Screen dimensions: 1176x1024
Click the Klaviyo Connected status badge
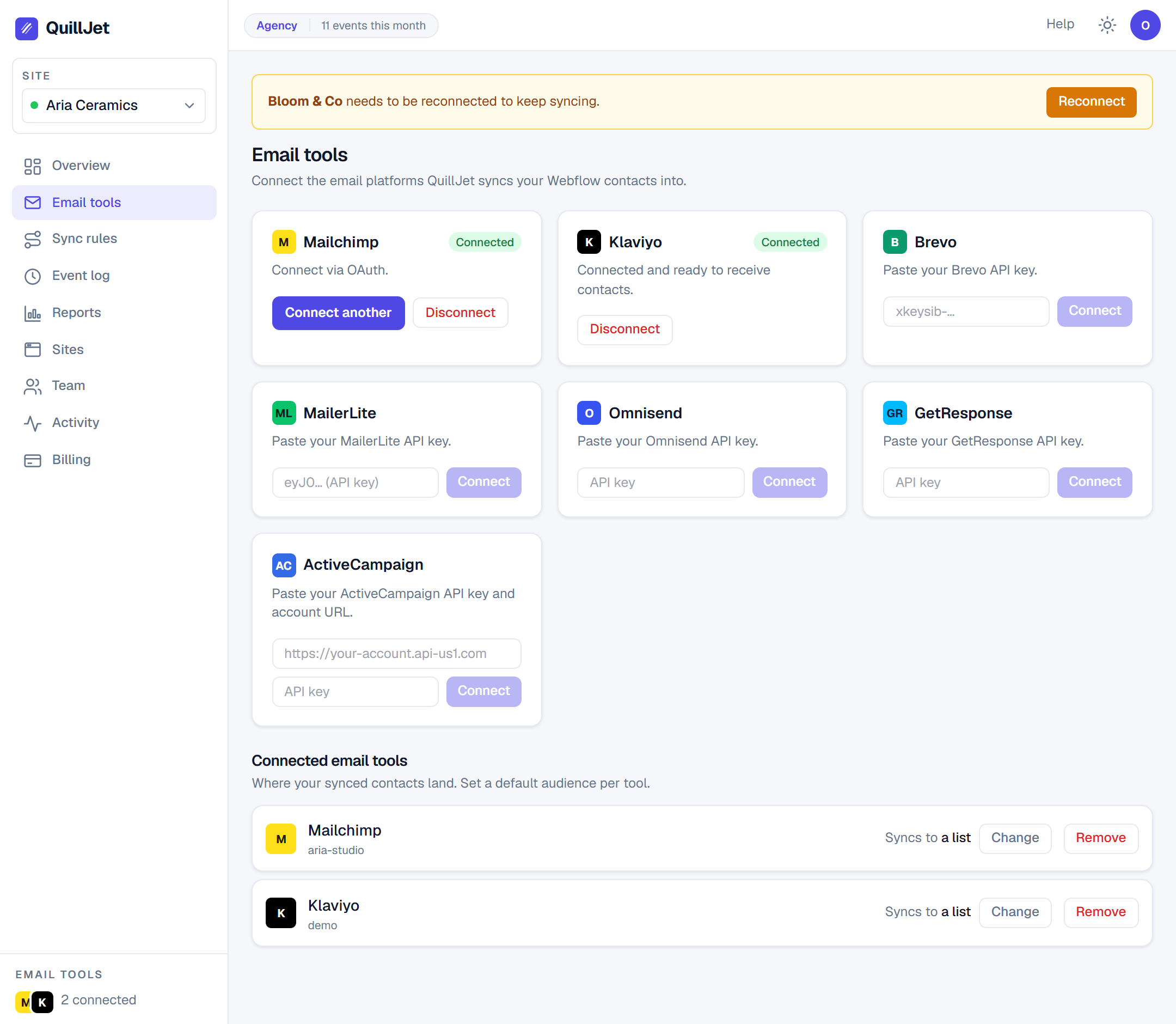(790, 242)
